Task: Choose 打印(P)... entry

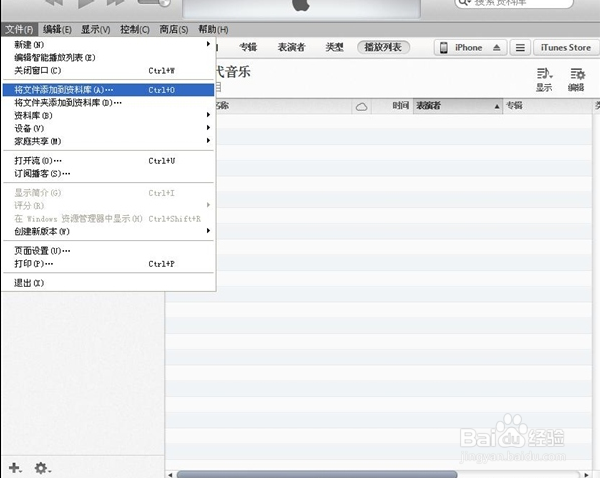Action: pyautogui.click(x=108, y=264)
